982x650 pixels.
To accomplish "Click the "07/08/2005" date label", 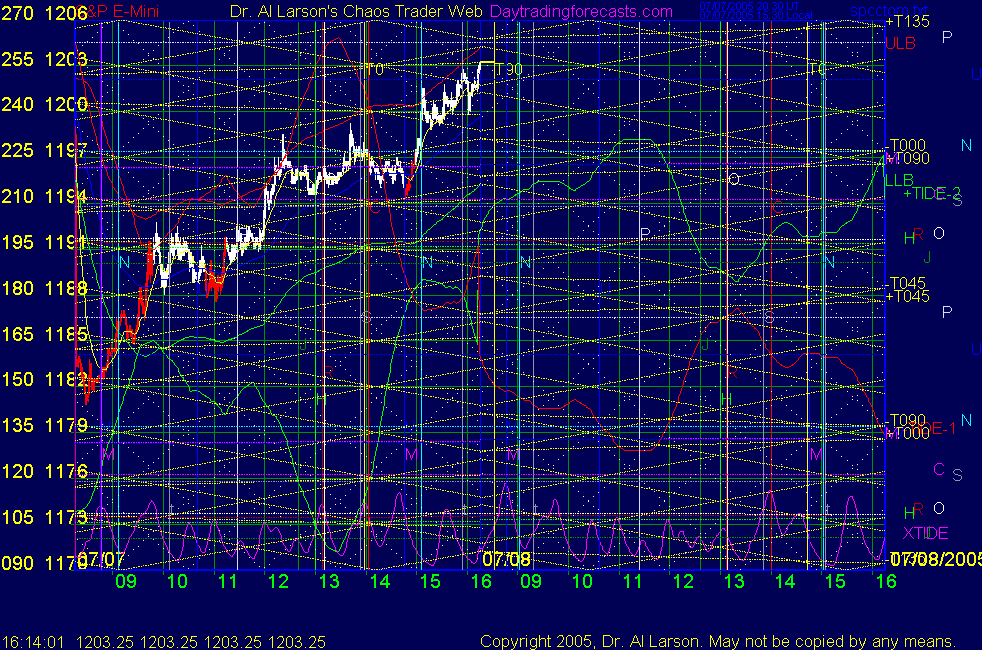I will (x=936, y=559).
